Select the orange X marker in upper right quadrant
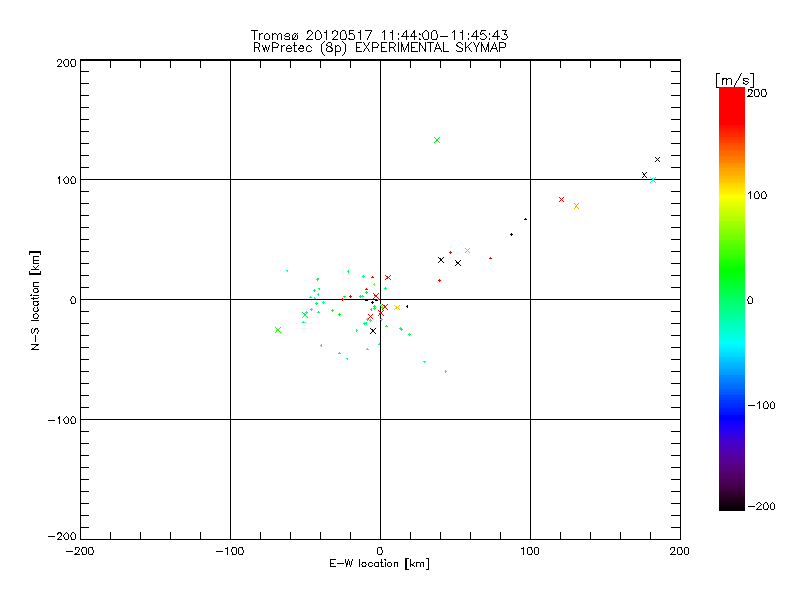This screenshot has height=600, width=800. (x=576, y=206)
